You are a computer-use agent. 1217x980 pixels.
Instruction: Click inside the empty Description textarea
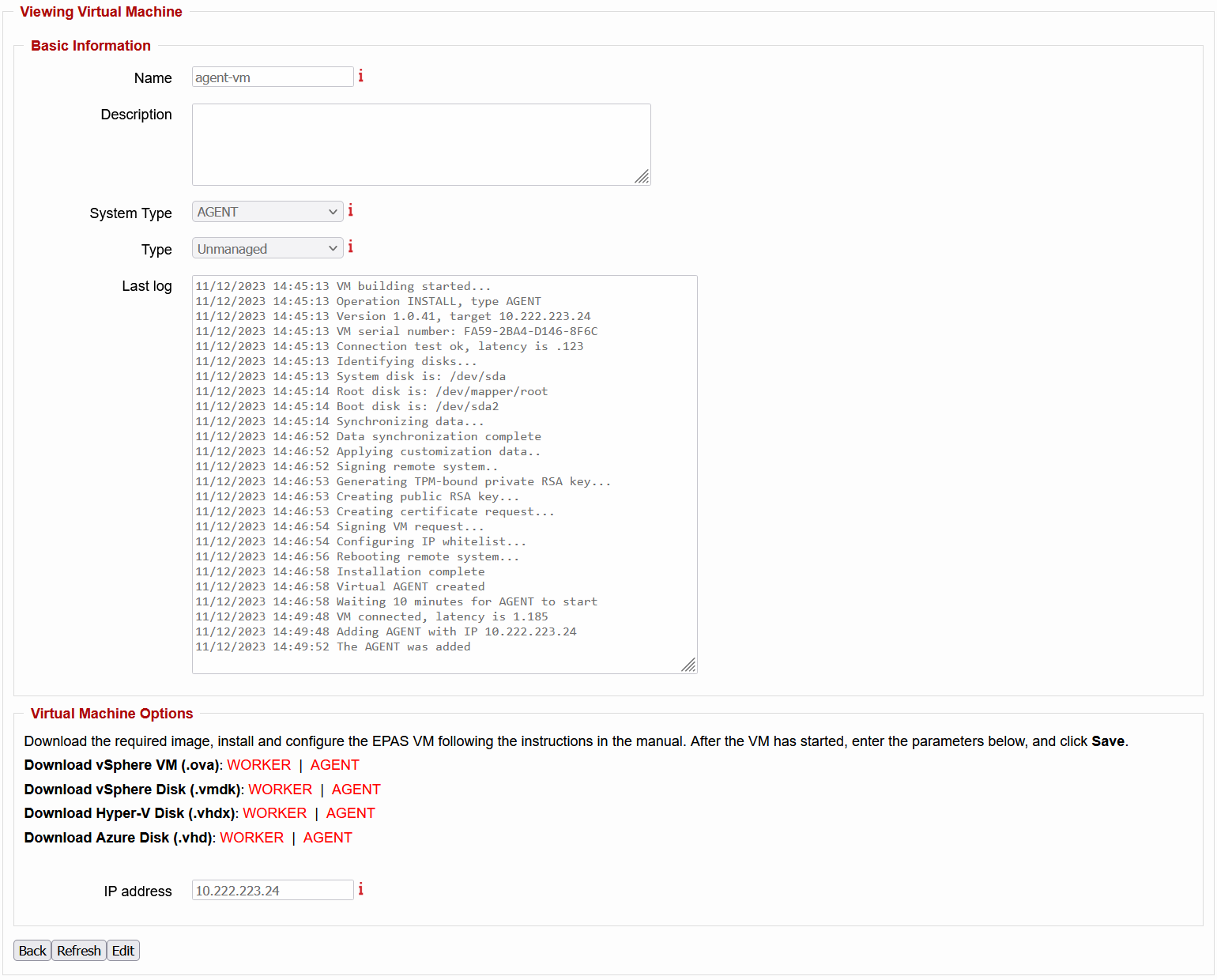[x=420, y=144]
